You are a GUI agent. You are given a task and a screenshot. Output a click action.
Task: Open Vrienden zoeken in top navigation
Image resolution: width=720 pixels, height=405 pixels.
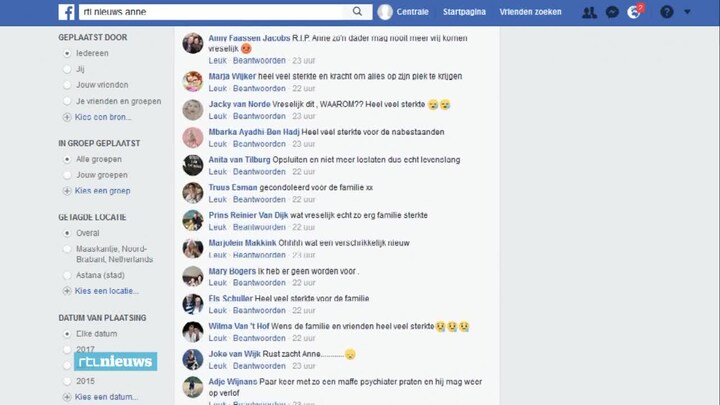tap(530, 12)
